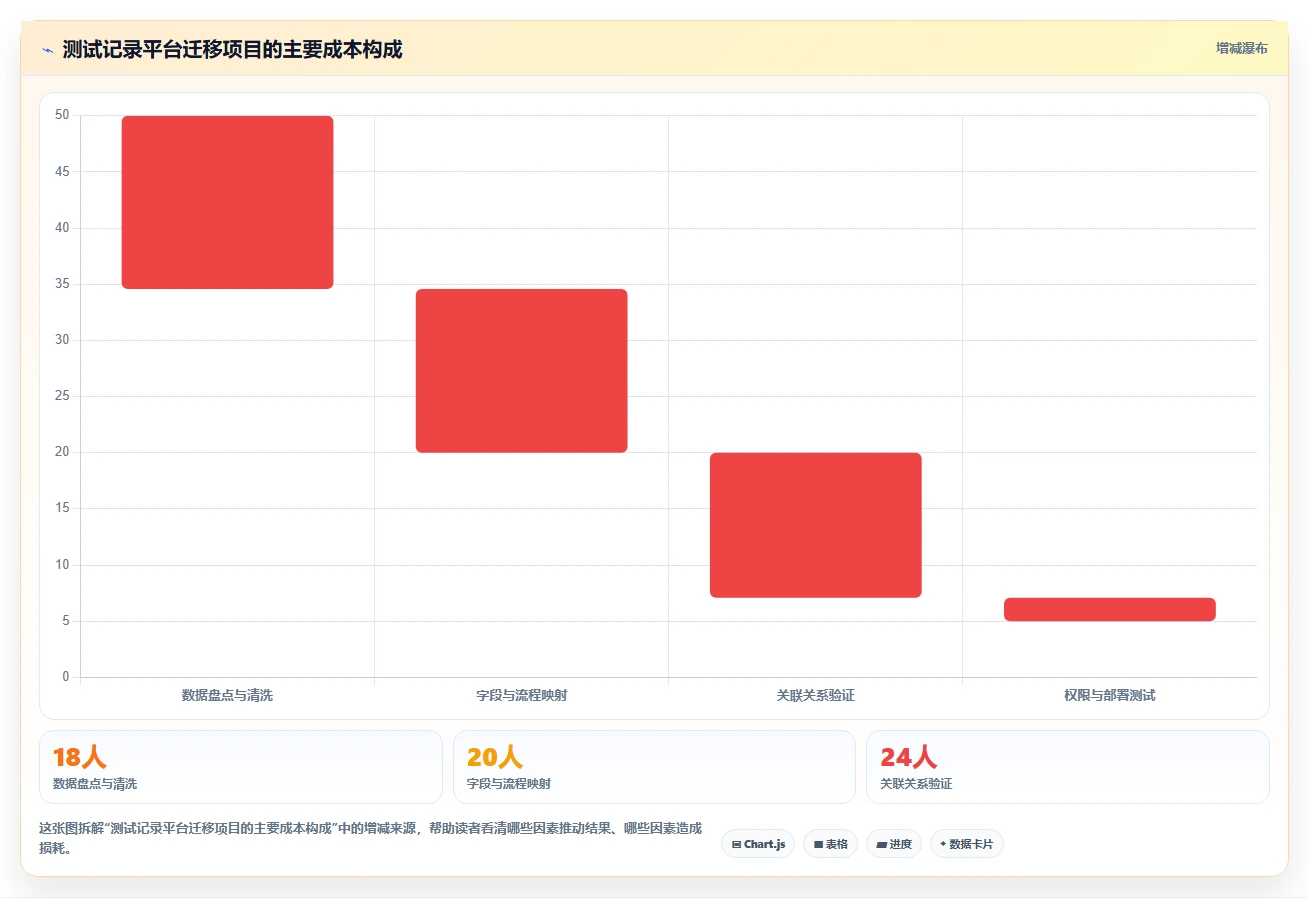The image size is (1309, 898).
Task: Click the 关联关系验证 caption under 24人
Action: point(916,784)
